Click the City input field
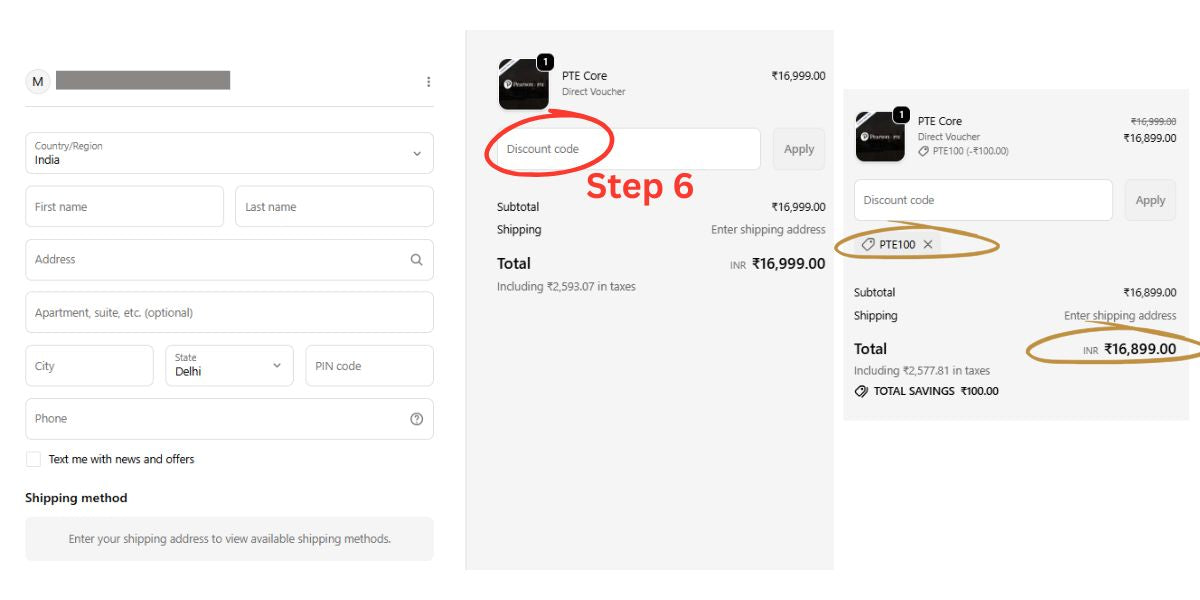The image size is (1200, 600). click(x=89, y=366)
